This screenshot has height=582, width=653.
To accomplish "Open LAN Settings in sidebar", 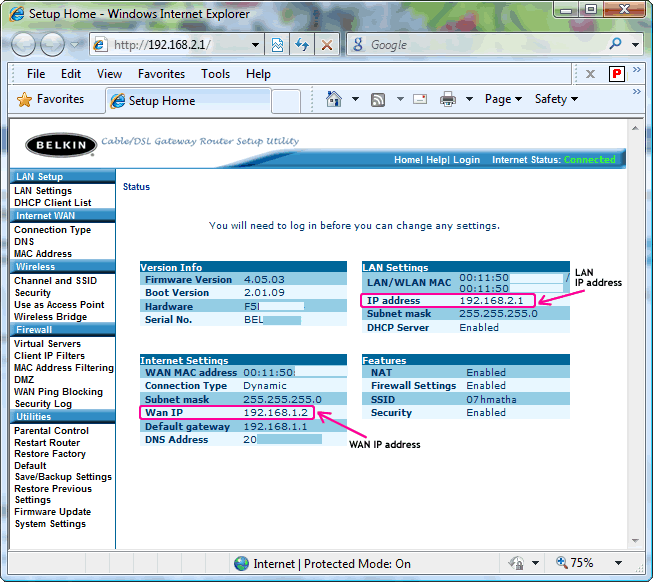I will click(x=43, y=191).
